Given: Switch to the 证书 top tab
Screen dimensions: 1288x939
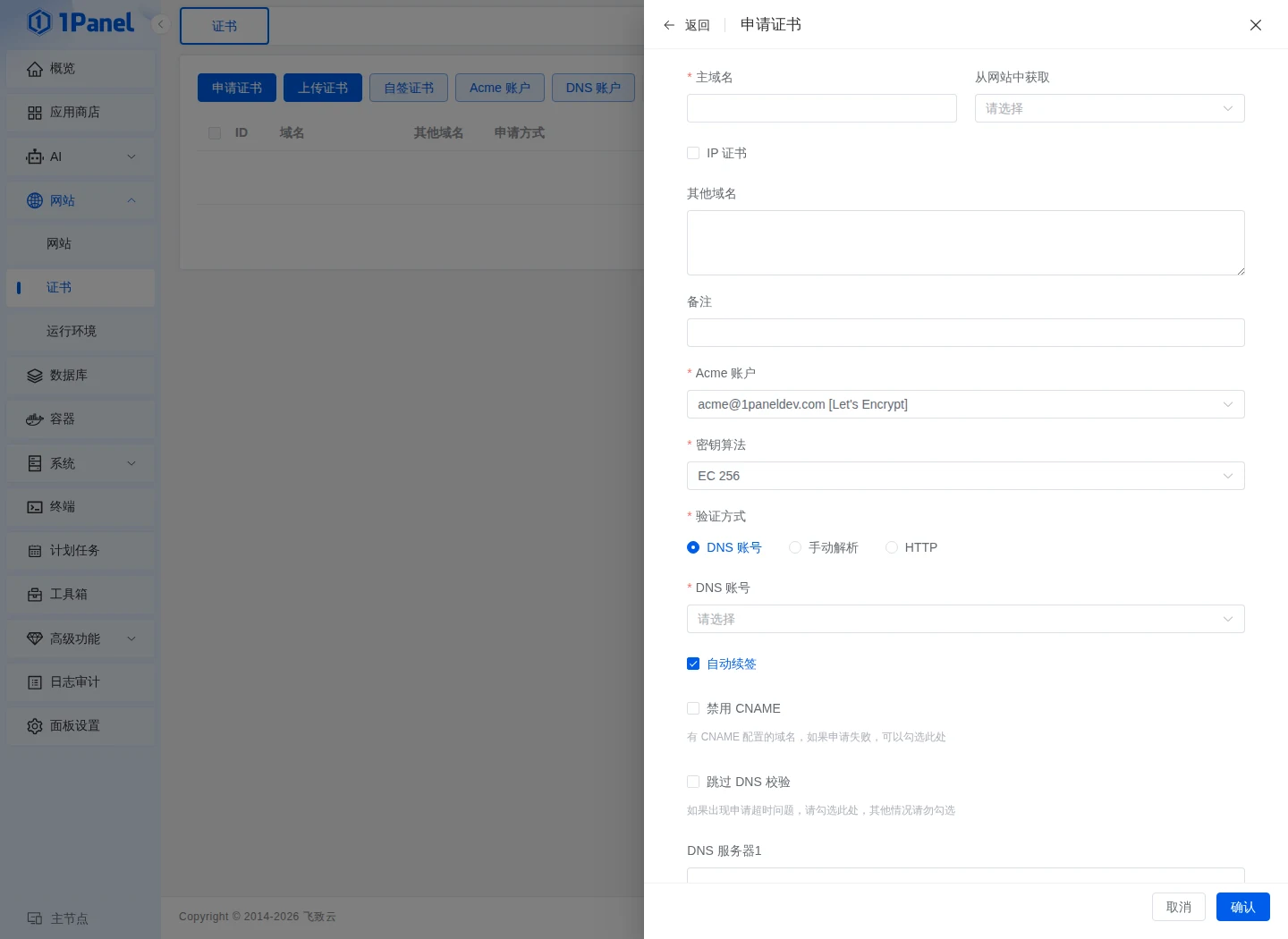Looking at the screenshot, I should click(x=225, y=26).
